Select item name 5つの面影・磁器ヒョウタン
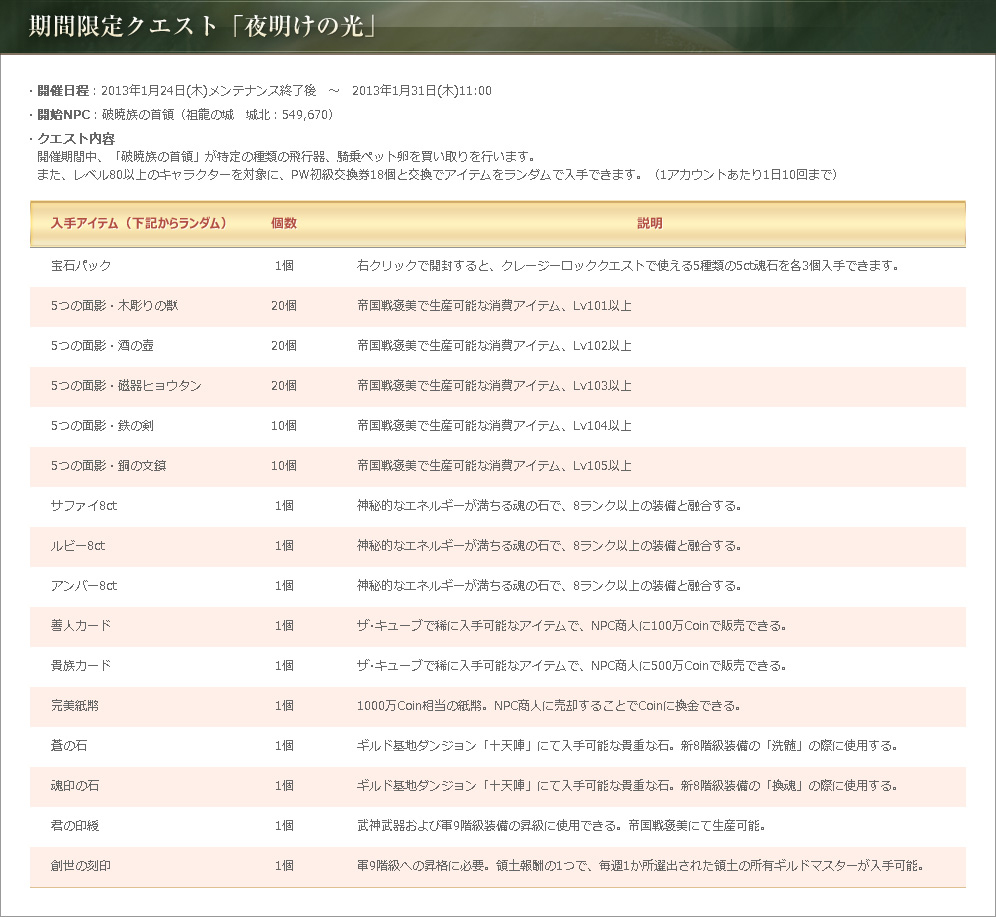Screen dimensions: 996x917 pyautogui.click(x=126, y=385)
